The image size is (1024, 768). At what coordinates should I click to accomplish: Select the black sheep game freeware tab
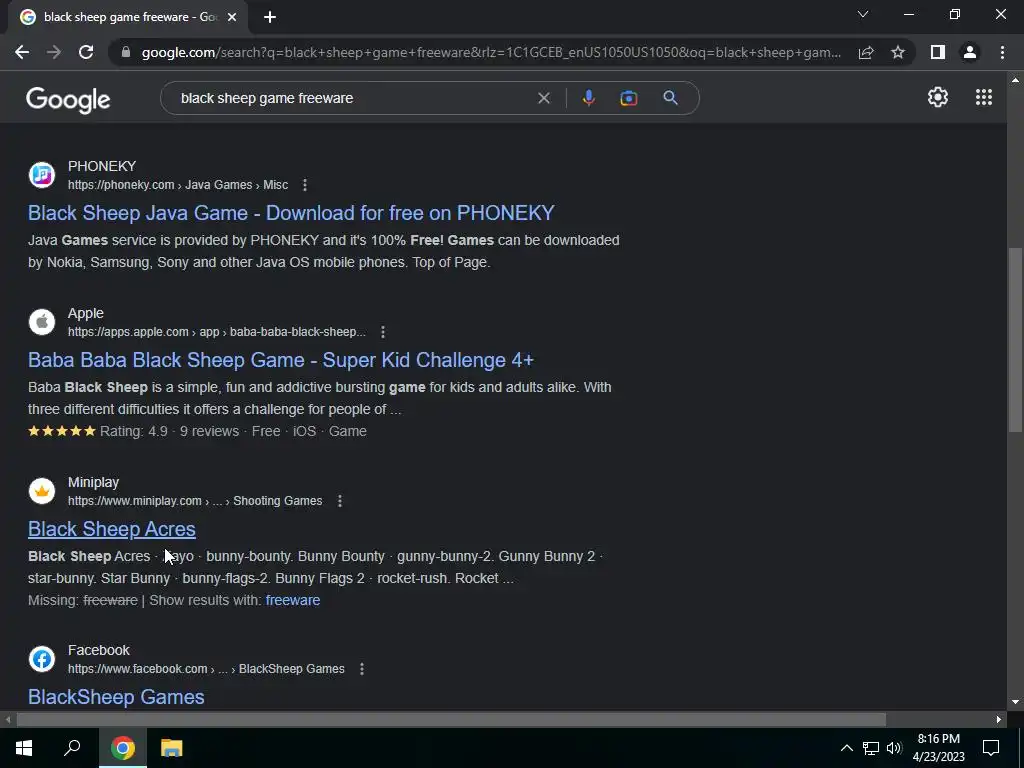(128, 17)
